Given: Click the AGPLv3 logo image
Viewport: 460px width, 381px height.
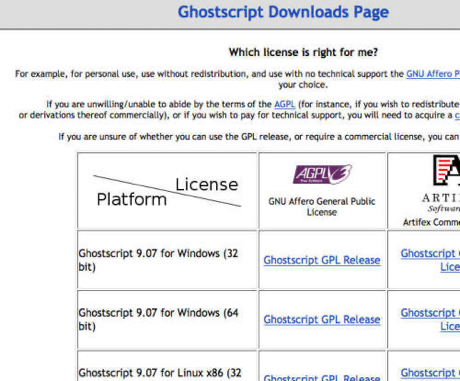Looking at the screenshot, I should coord(322,174).
